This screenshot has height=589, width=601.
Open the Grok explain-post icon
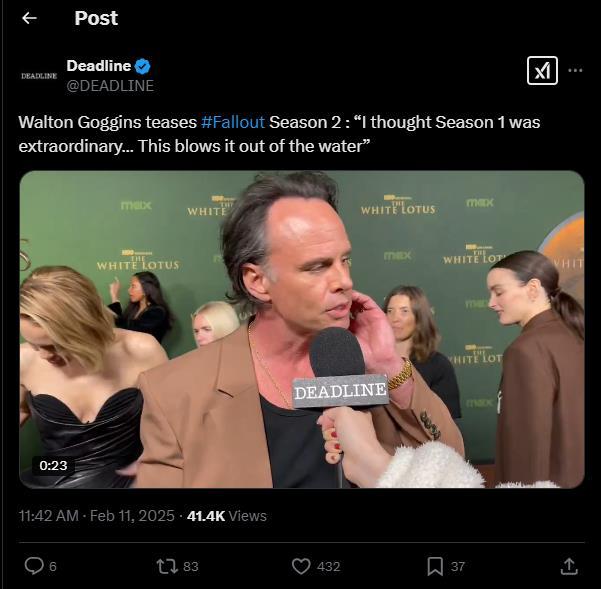[542, 70]
